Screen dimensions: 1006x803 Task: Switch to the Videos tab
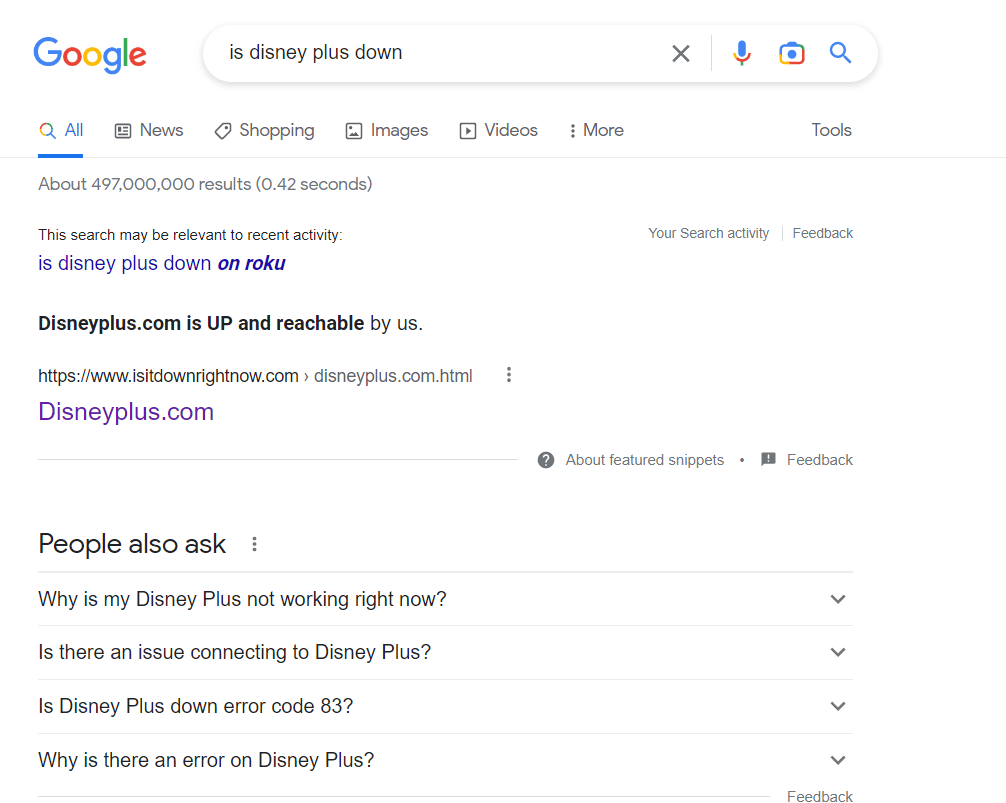coord(499,130)
